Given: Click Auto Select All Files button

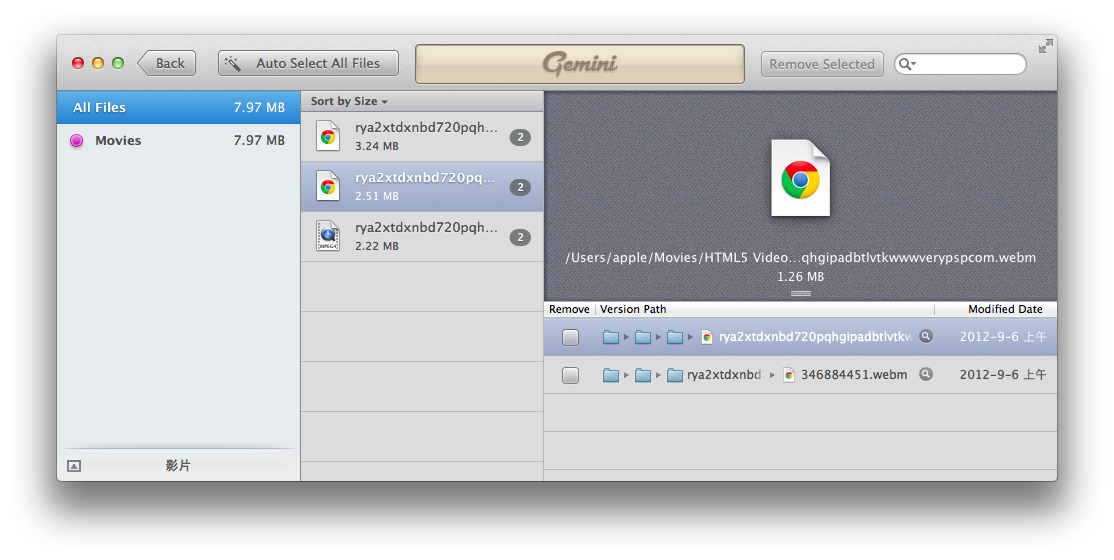Looking at the screenshot, I should tap(308, 63).
